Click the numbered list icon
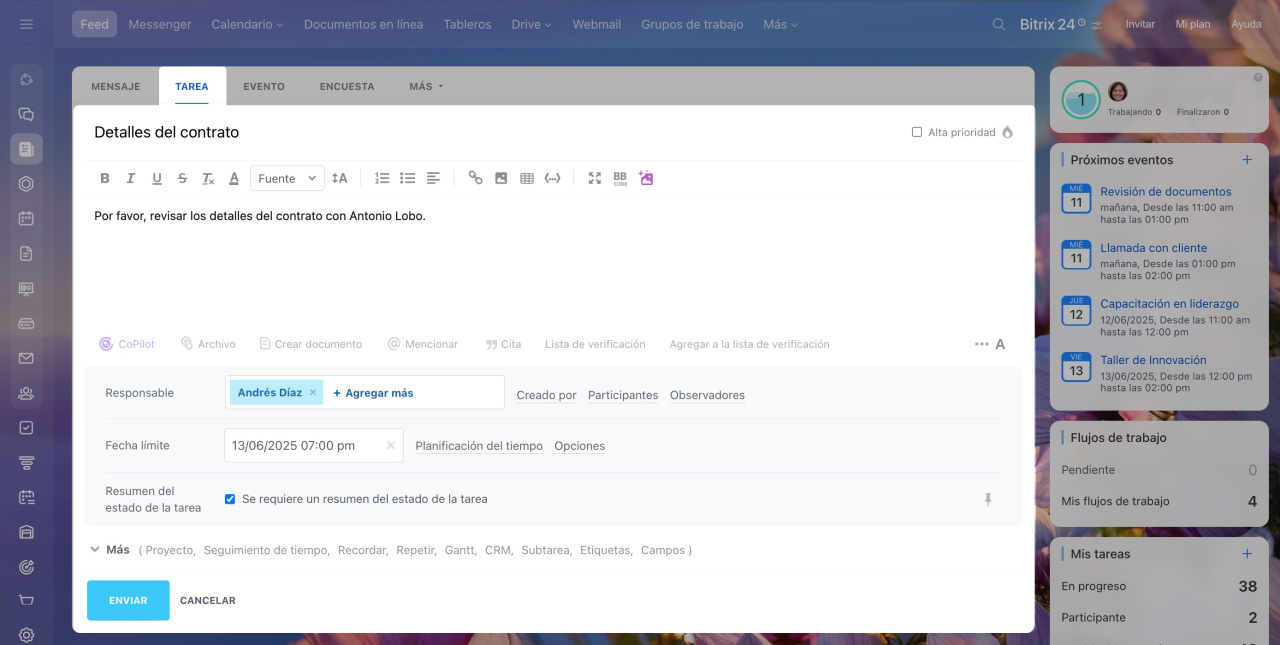Viewport: 1280px width, 645px height. (382, 178)
